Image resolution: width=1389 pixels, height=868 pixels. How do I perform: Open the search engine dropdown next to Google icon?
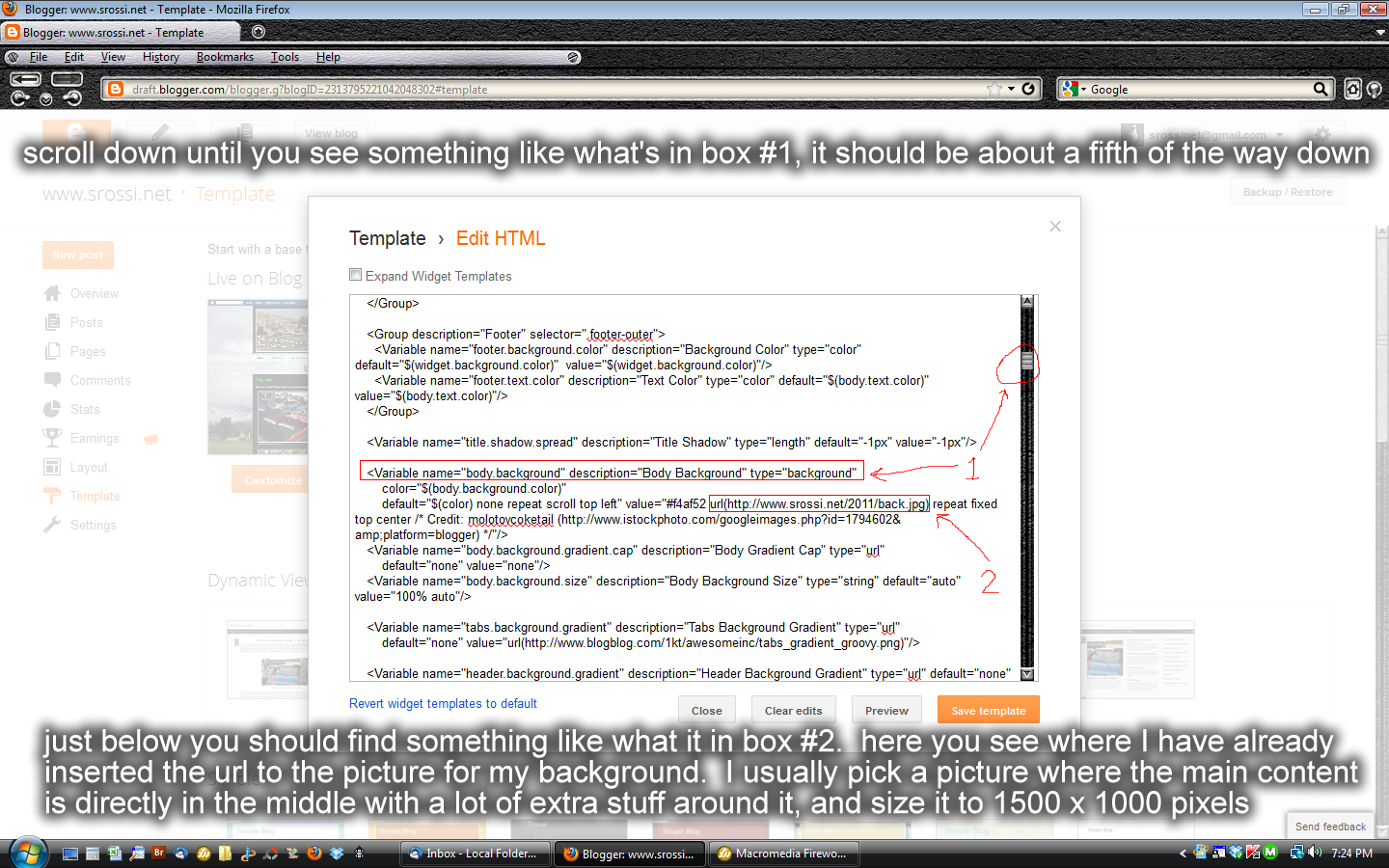click(x=1083, y=89)
